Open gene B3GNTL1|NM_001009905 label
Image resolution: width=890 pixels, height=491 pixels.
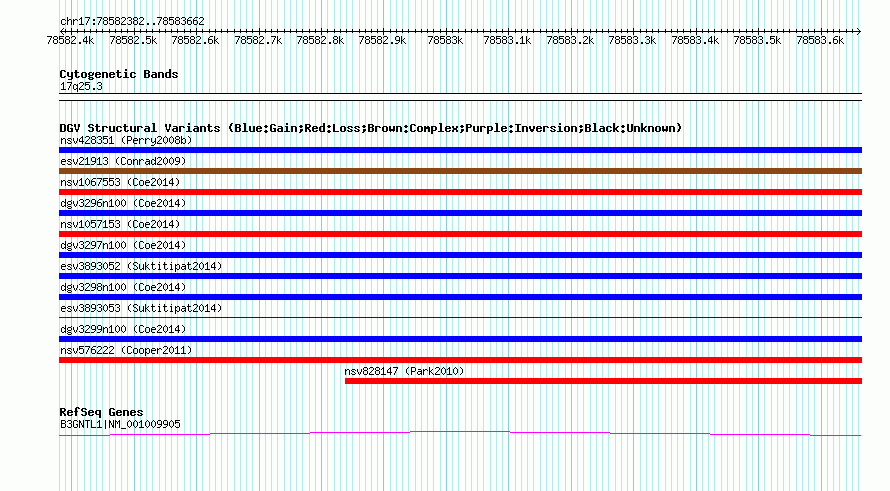(x=120, y=424)
